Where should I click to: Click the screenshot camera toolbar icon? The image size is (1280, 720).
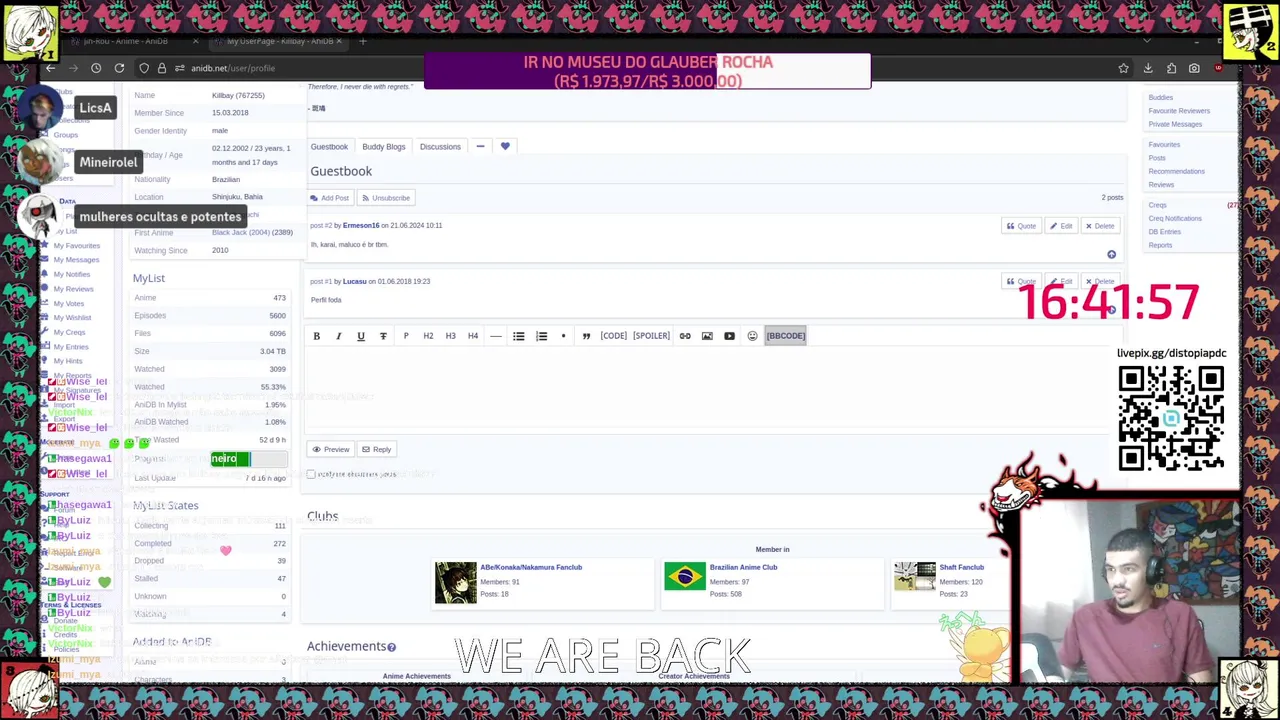click(x=1194, y=68)
